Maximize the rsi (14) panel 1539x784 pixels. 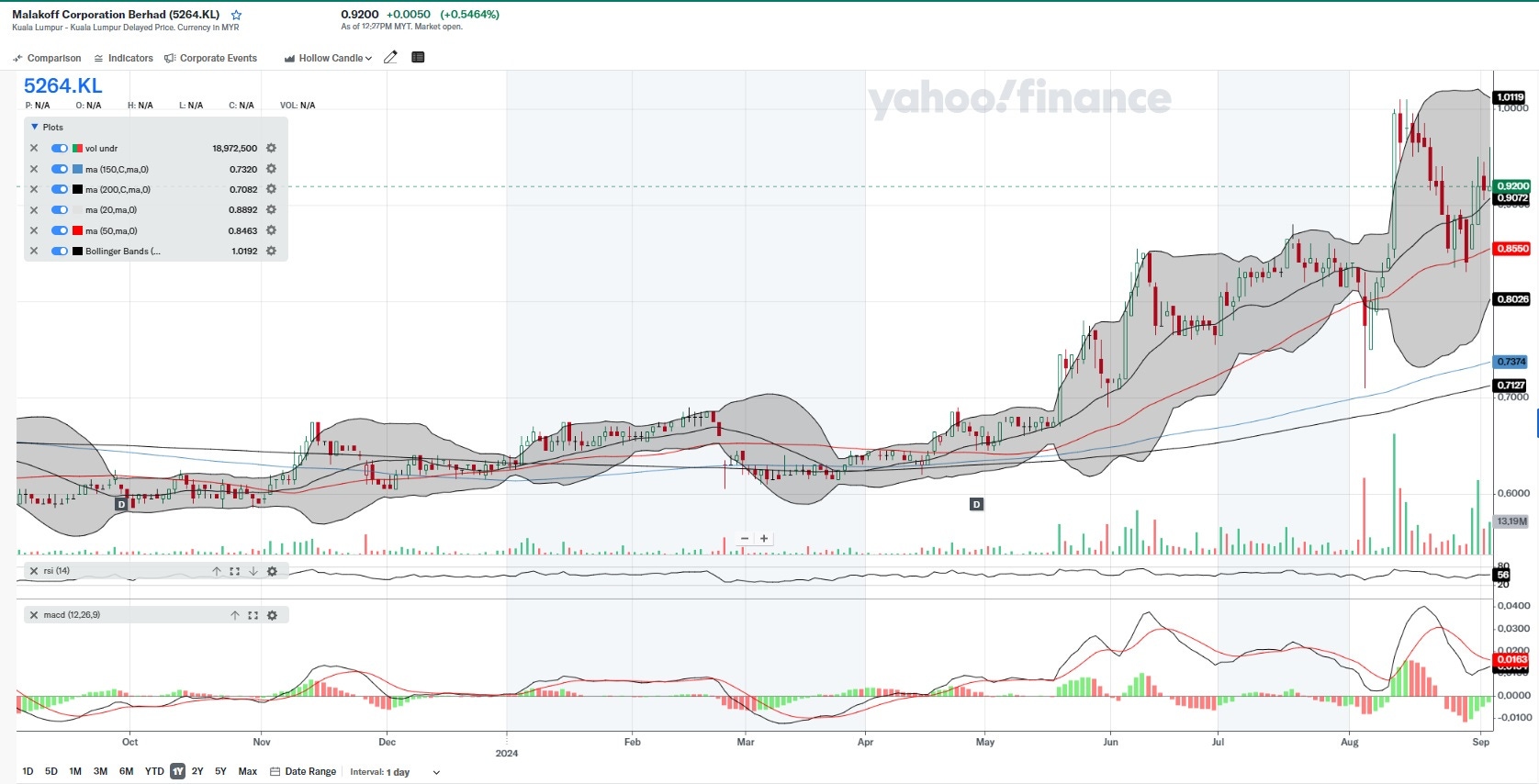point(235,571)
